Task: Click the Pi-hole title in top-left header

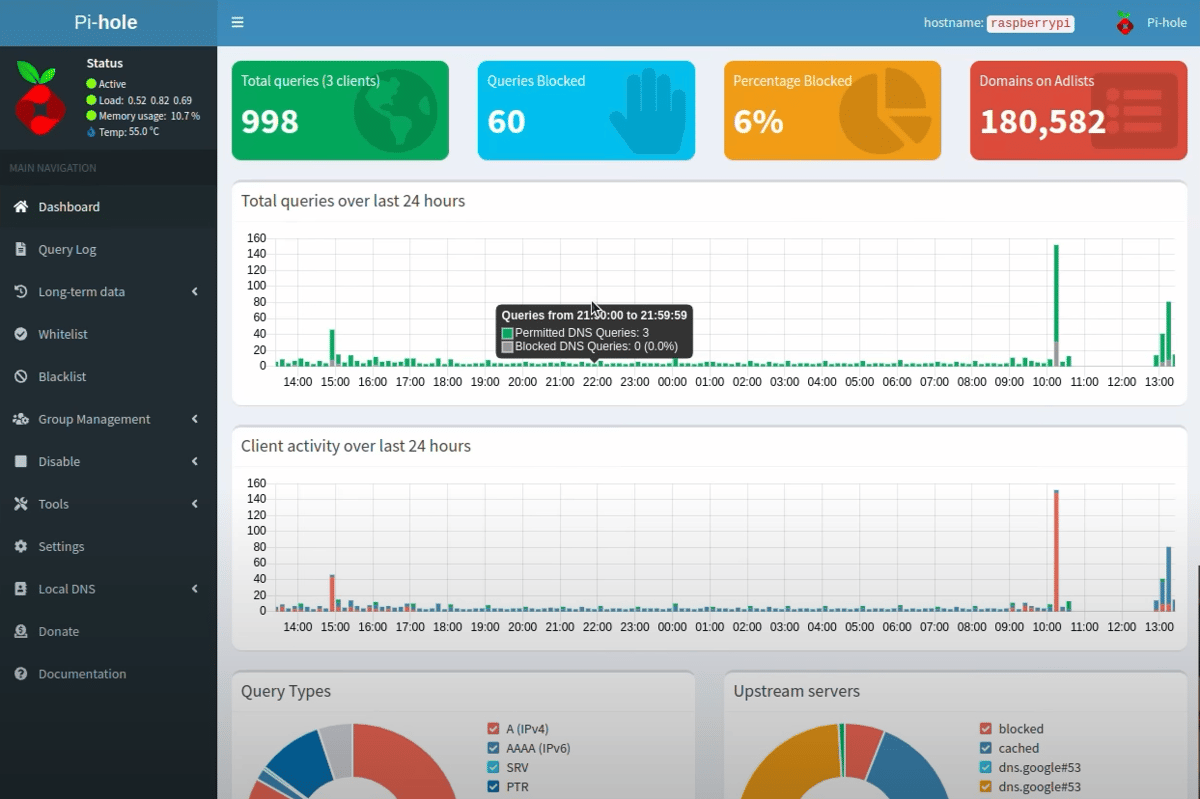Action: (x=106, y=22)
